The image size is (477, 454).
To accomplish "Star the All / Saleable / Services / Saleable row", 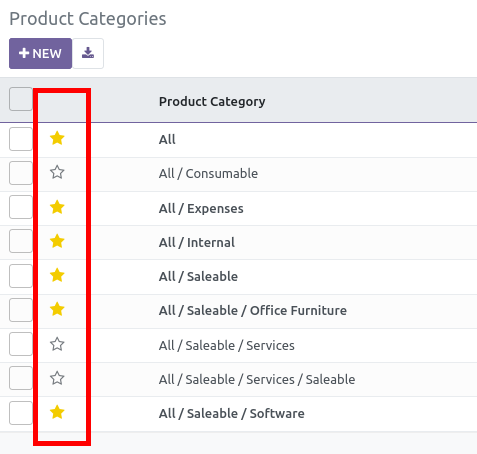I will (x=57, y=378).
